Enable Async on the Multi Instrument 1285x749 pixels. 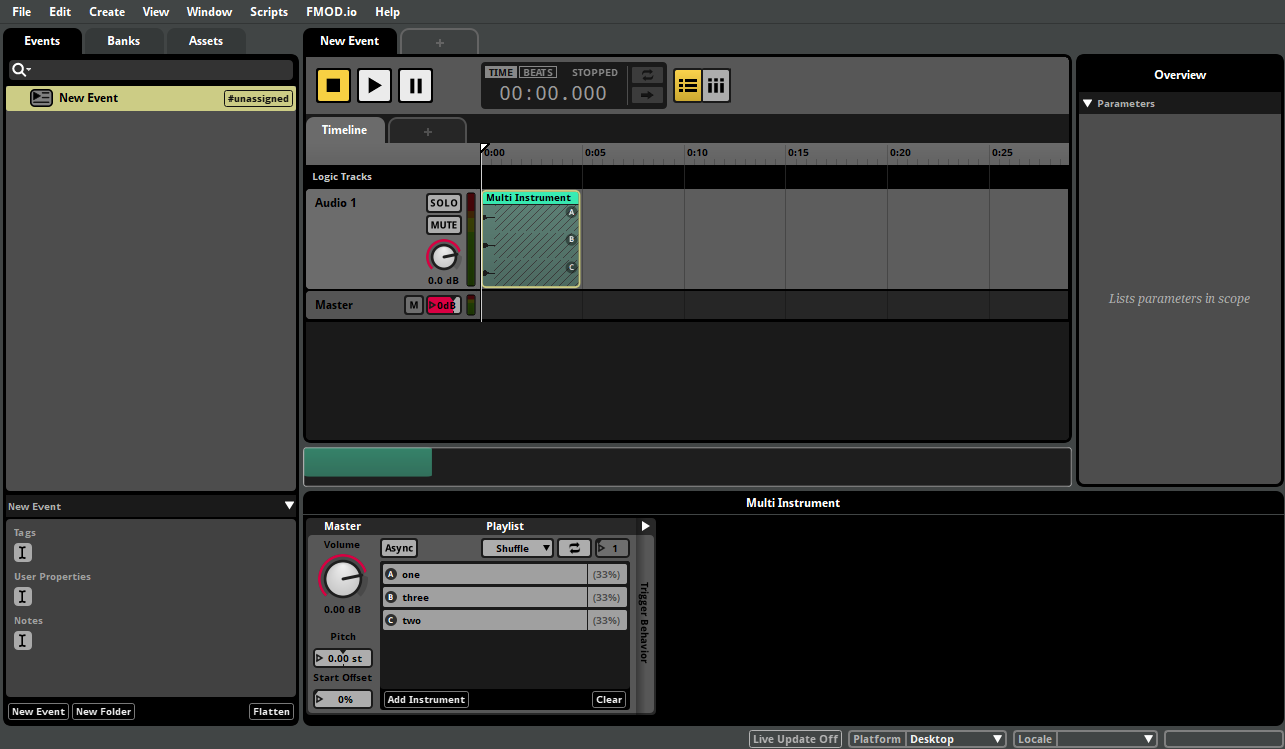[x=398, y=547]
